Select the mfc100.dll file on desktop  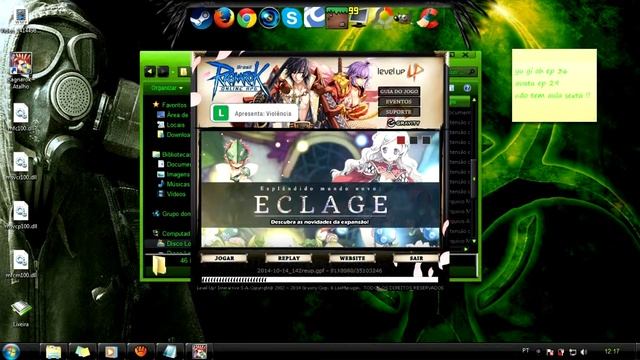[20, 117]
